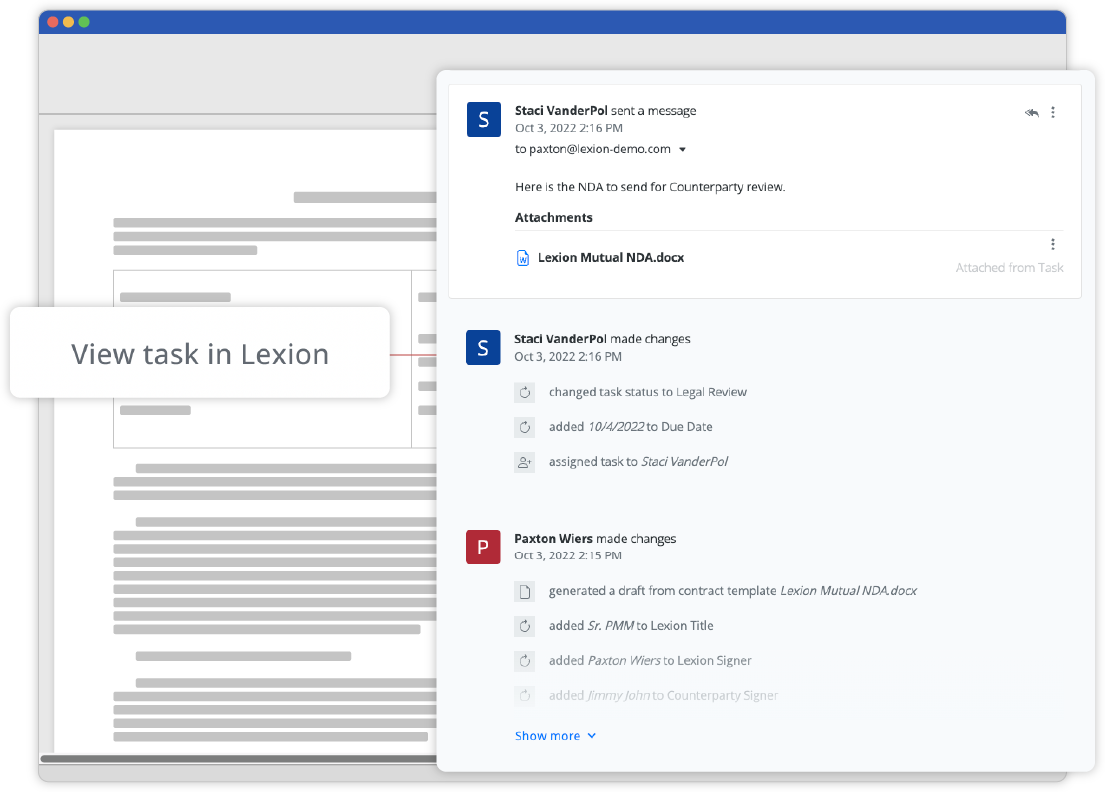Click the icon beside Counterparty Signer entry
1105x792 pixels.
tap(525, 695)
